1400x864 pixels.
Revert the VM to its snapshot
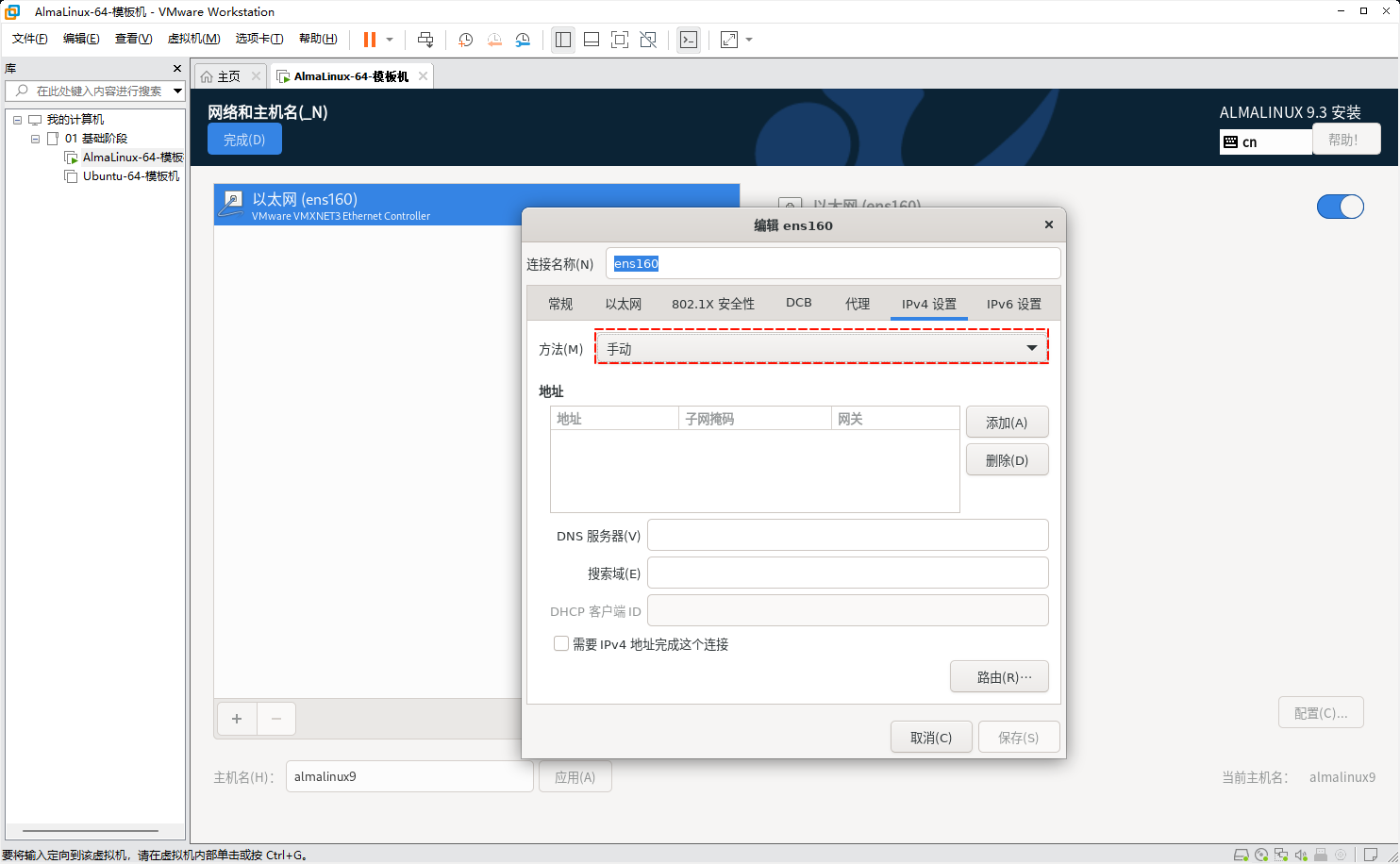(x=494, y=39)
